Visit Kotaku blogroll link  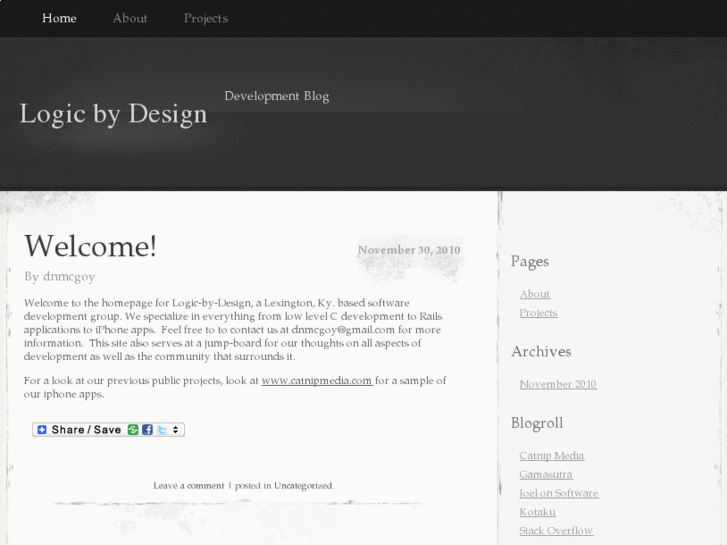pos(537,512)
